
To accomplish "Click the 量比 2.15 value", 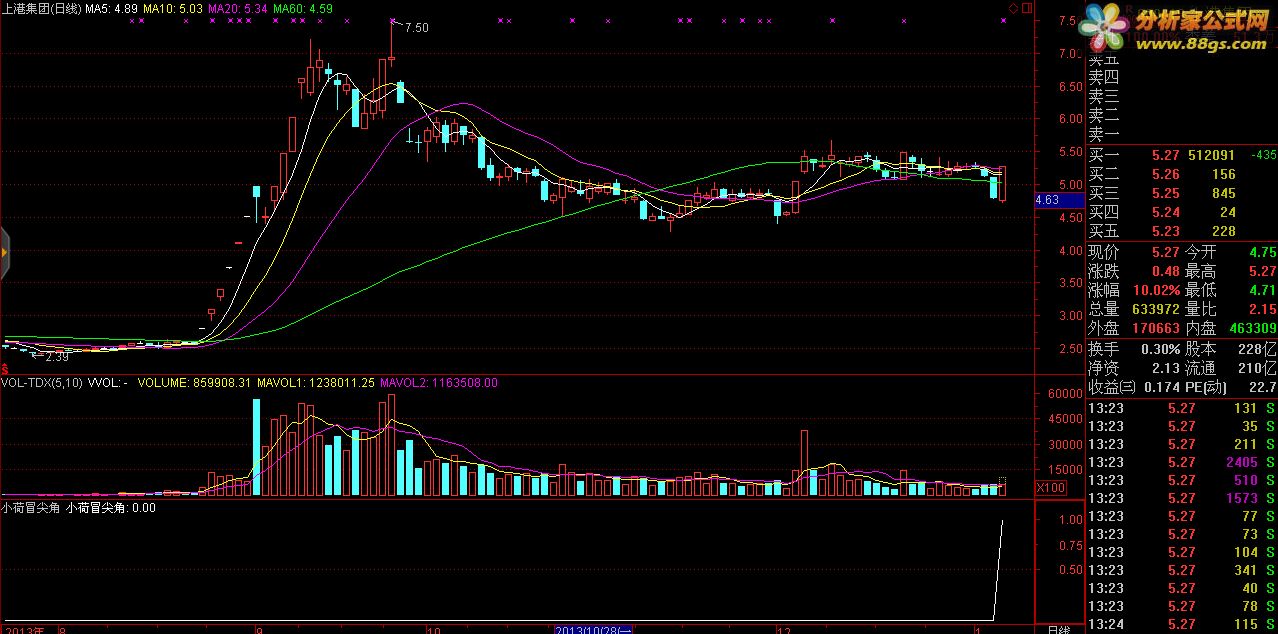I will 1264,309.
